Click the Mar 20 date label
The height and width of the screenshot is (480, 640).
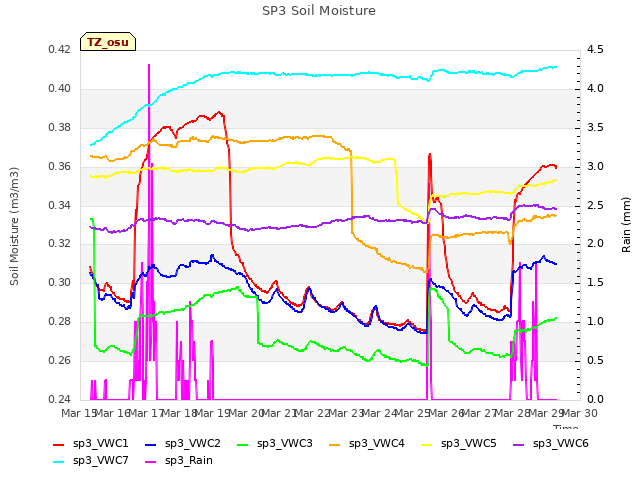pos(246,413)
